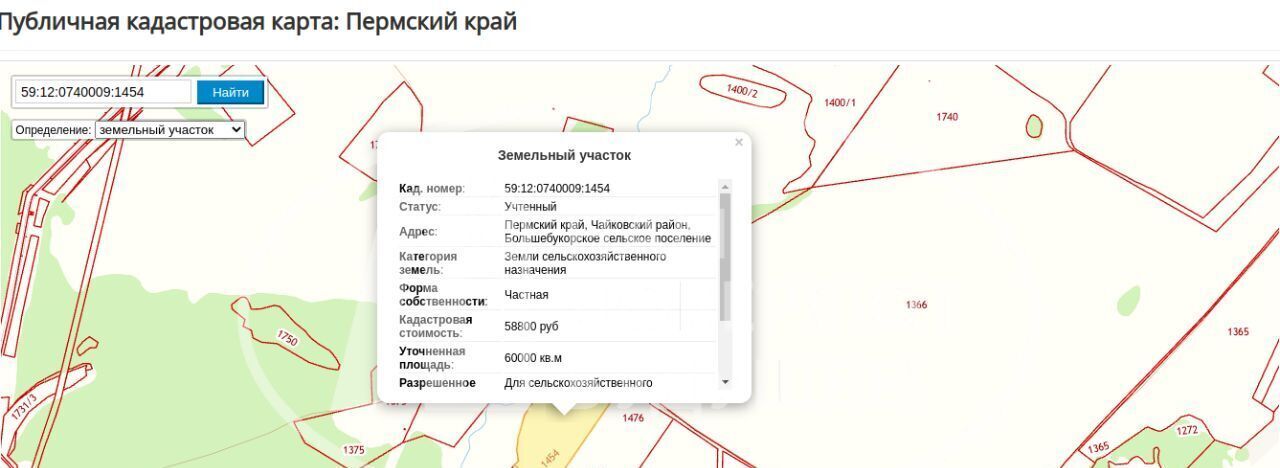1280x468 pixels.
Task: Focus the cadastral number search field
Action: point(102,92)
